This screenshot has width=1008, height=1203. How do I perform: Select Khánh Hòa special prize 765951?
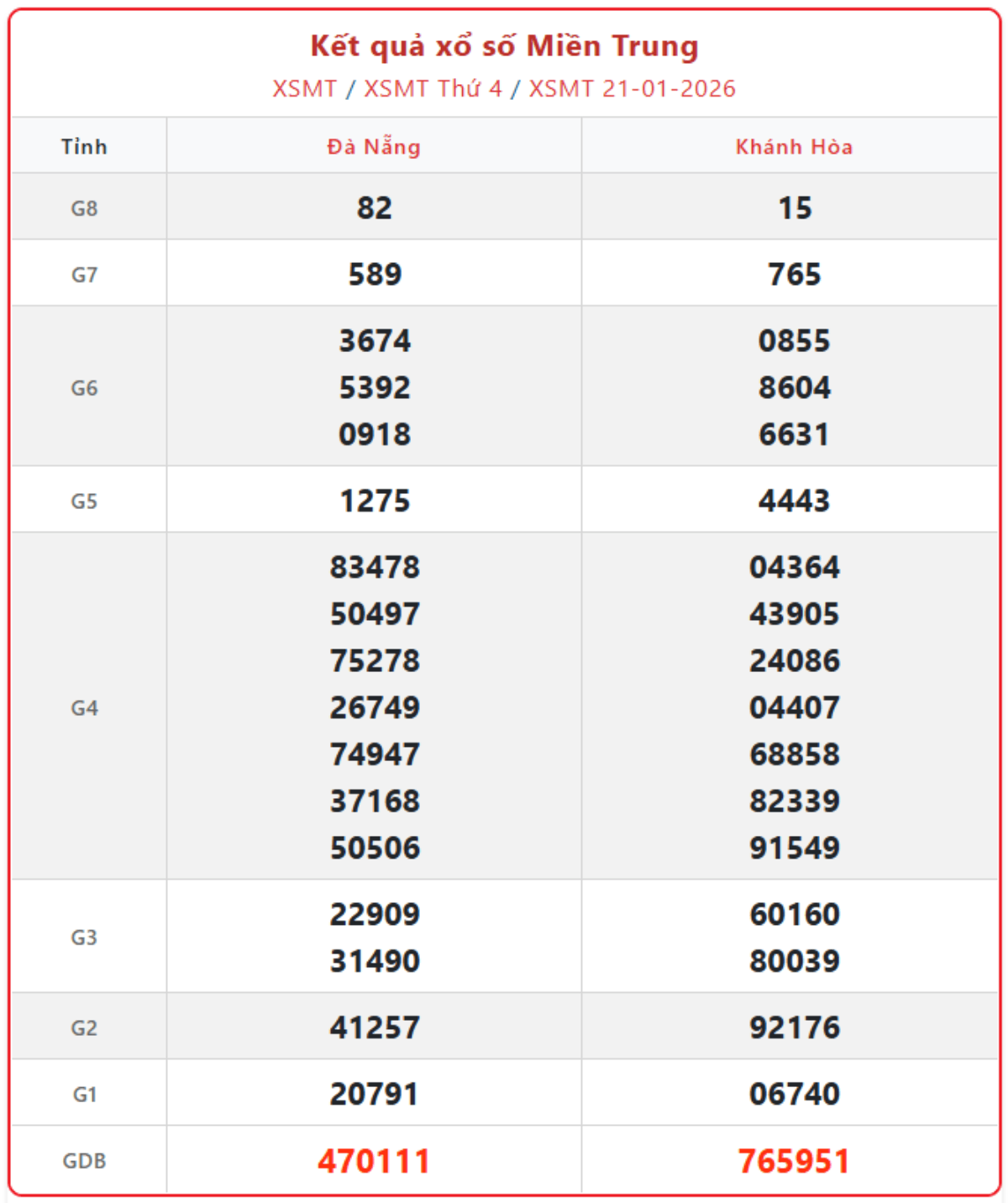794,1161
